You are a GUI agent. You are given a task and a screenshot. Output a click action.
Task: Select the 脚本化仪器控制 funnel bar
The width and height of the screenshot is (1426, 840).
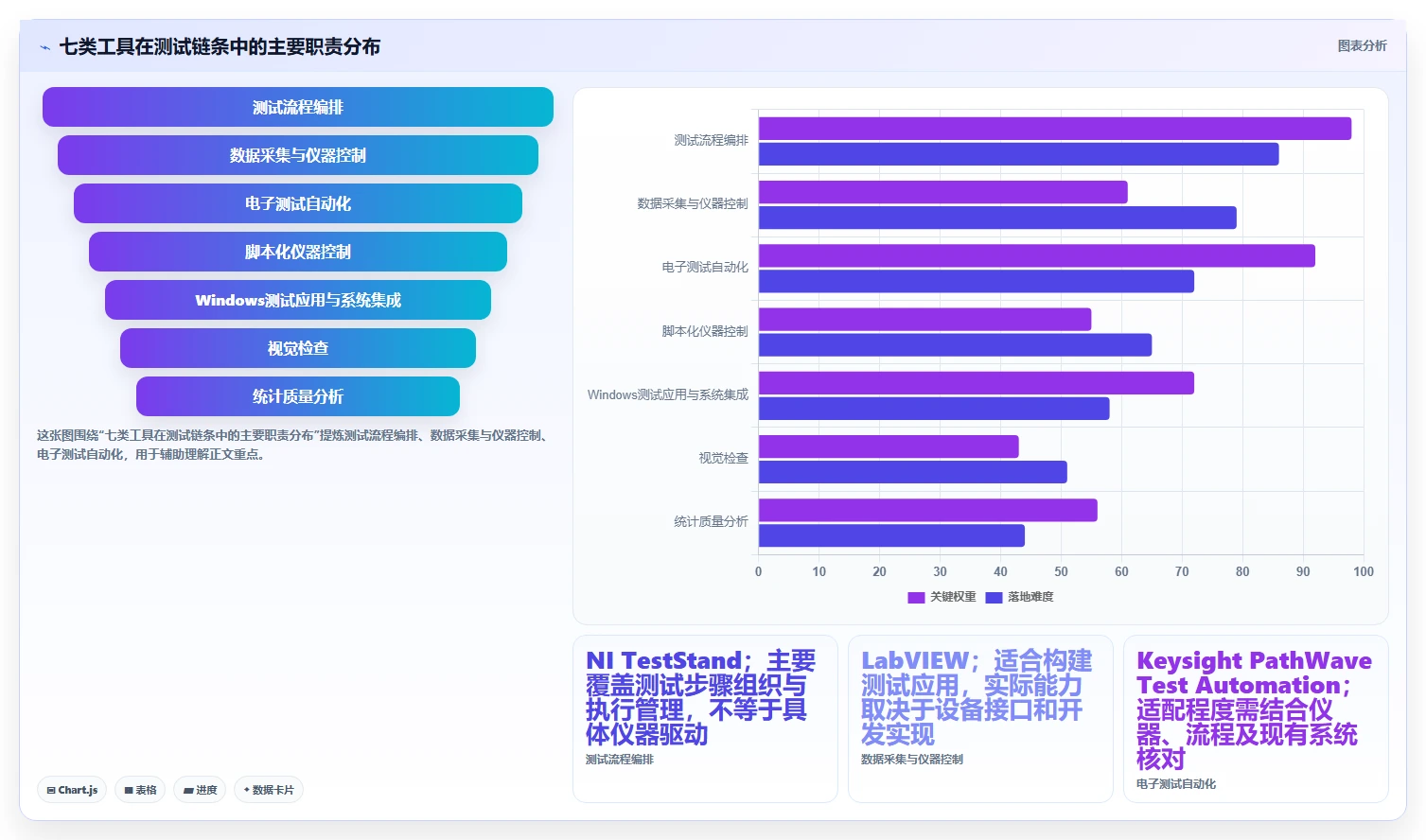[298, 252]
